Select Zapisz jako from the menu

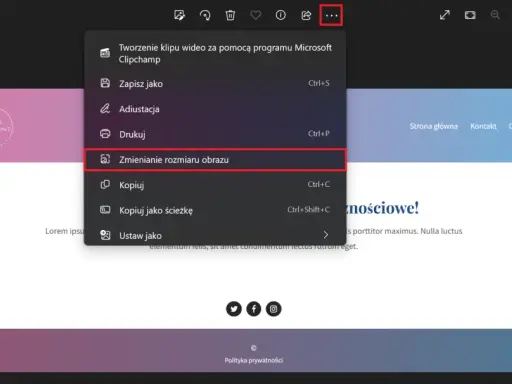[x=215, y=83]
